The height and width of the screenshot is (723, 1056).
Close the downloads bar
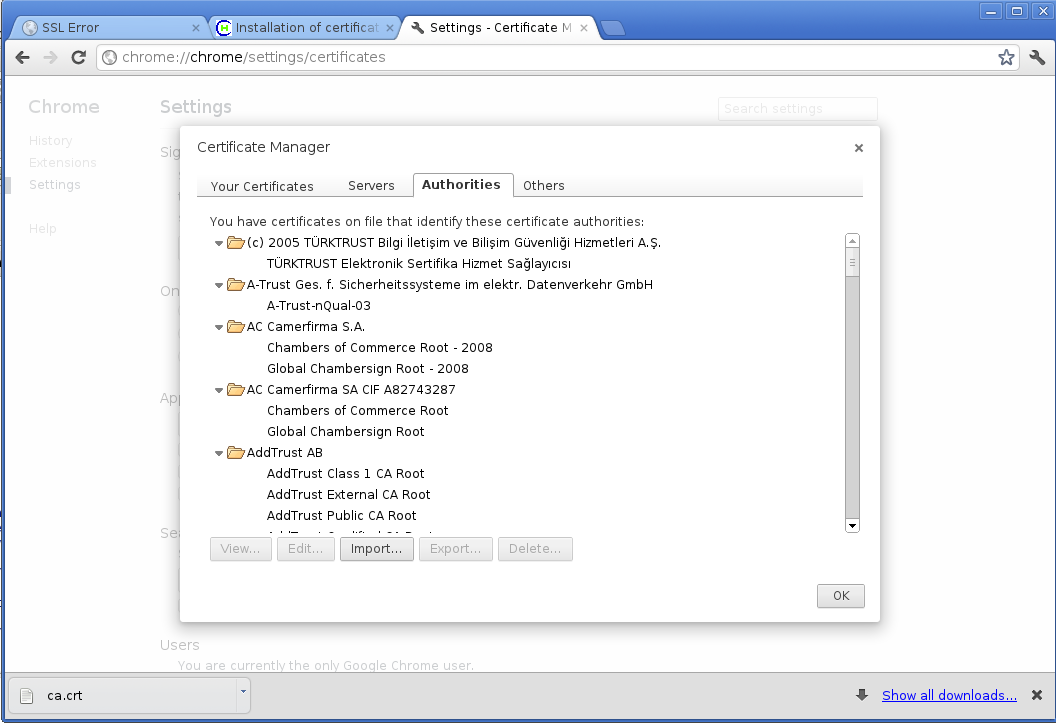click(x=1037, y=695)
